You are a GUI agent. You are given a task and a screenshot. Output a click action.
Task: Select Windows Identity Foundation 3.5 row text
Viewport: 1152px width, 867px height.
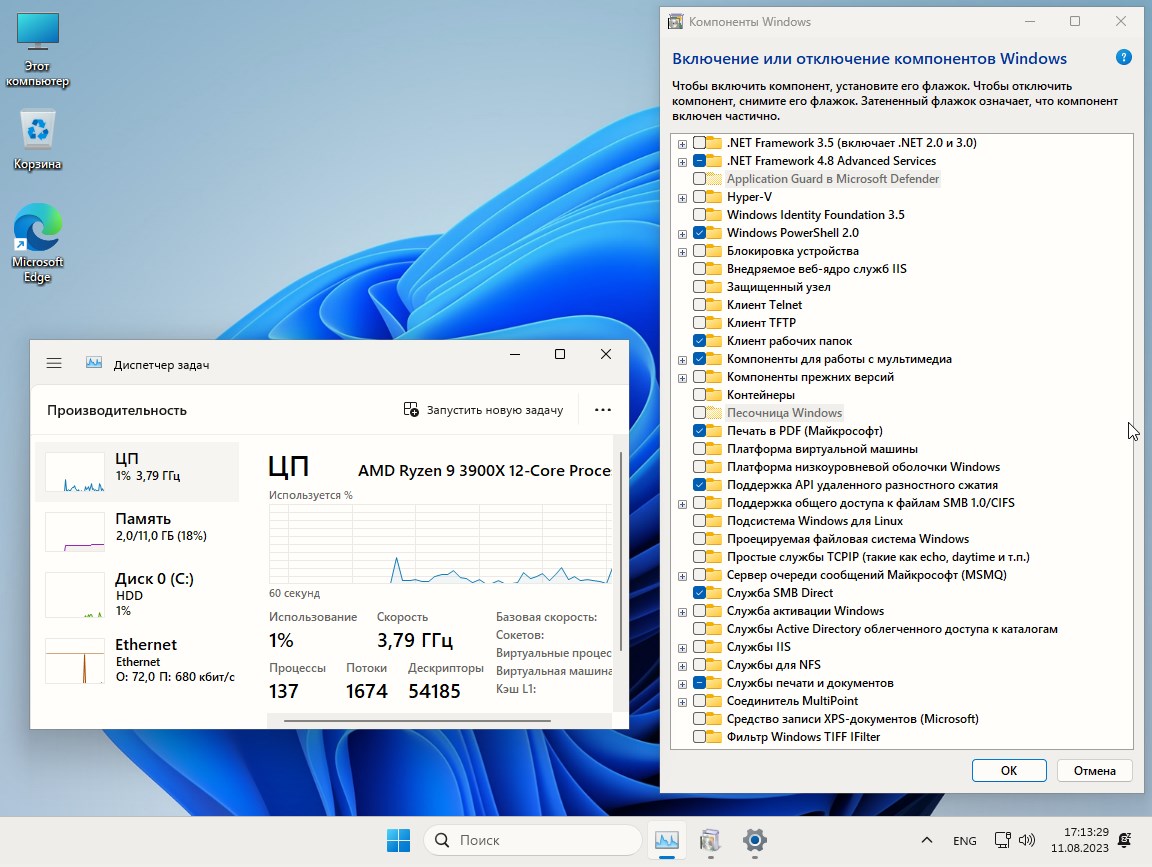coord(816,215)
